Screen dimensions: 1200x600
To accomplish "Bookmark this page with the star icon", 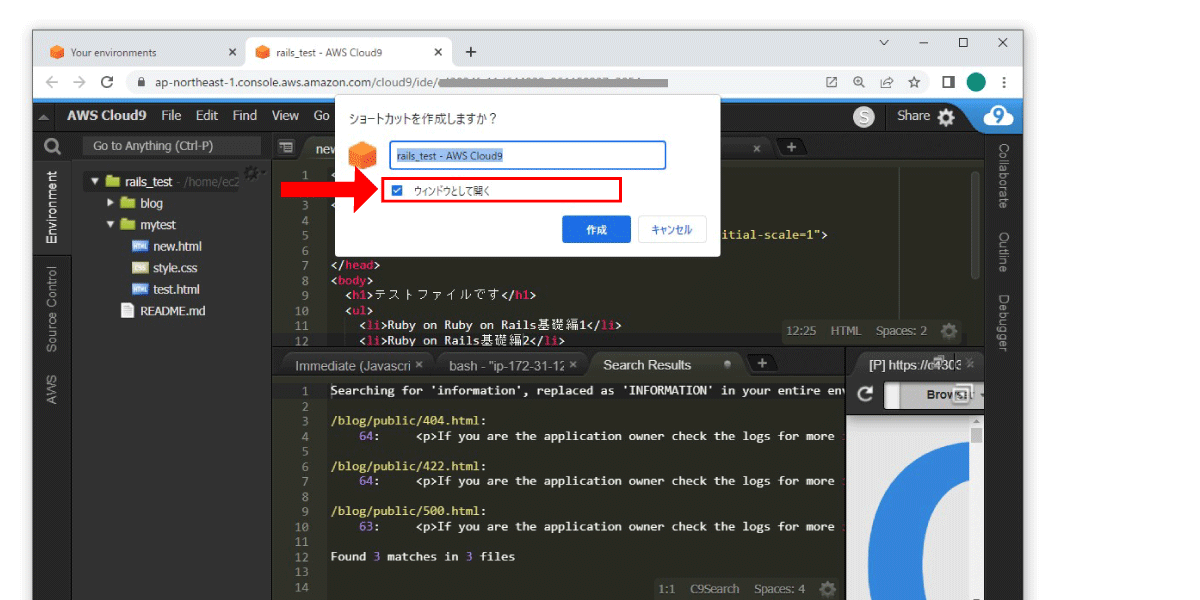I will (x=914, y=82).
